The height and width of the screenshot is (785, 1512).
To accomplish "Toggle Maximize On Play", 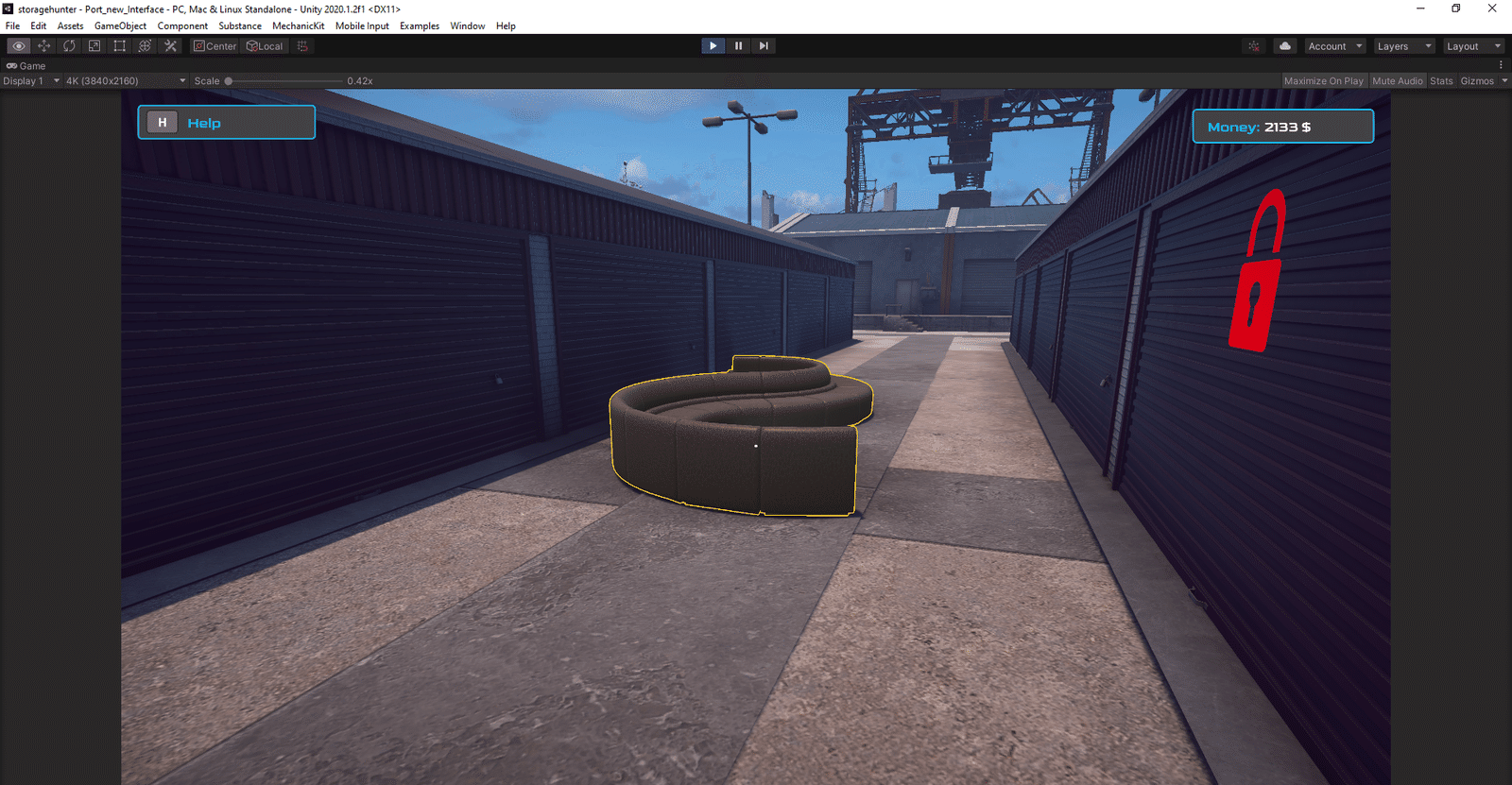I will click(x=1323, y=81).
